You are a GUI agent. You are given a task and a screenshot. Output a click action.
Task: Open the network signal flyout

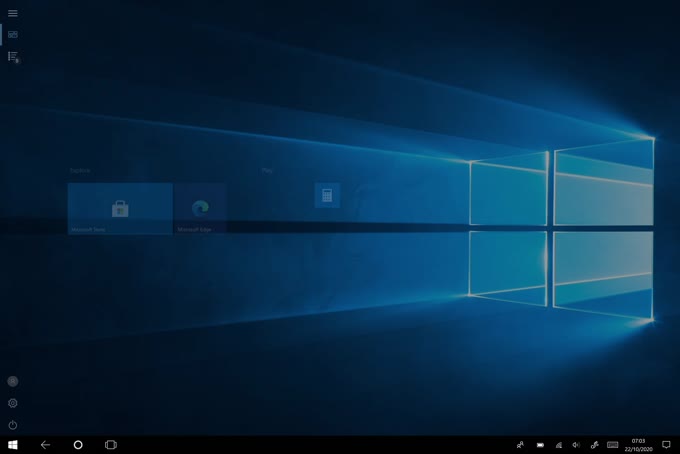(558, 444)
